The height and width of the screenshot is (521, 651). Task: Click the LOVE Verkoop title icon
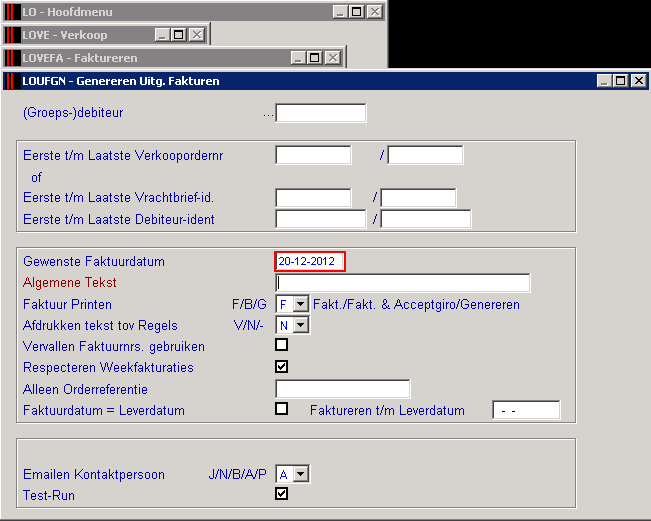12,34
